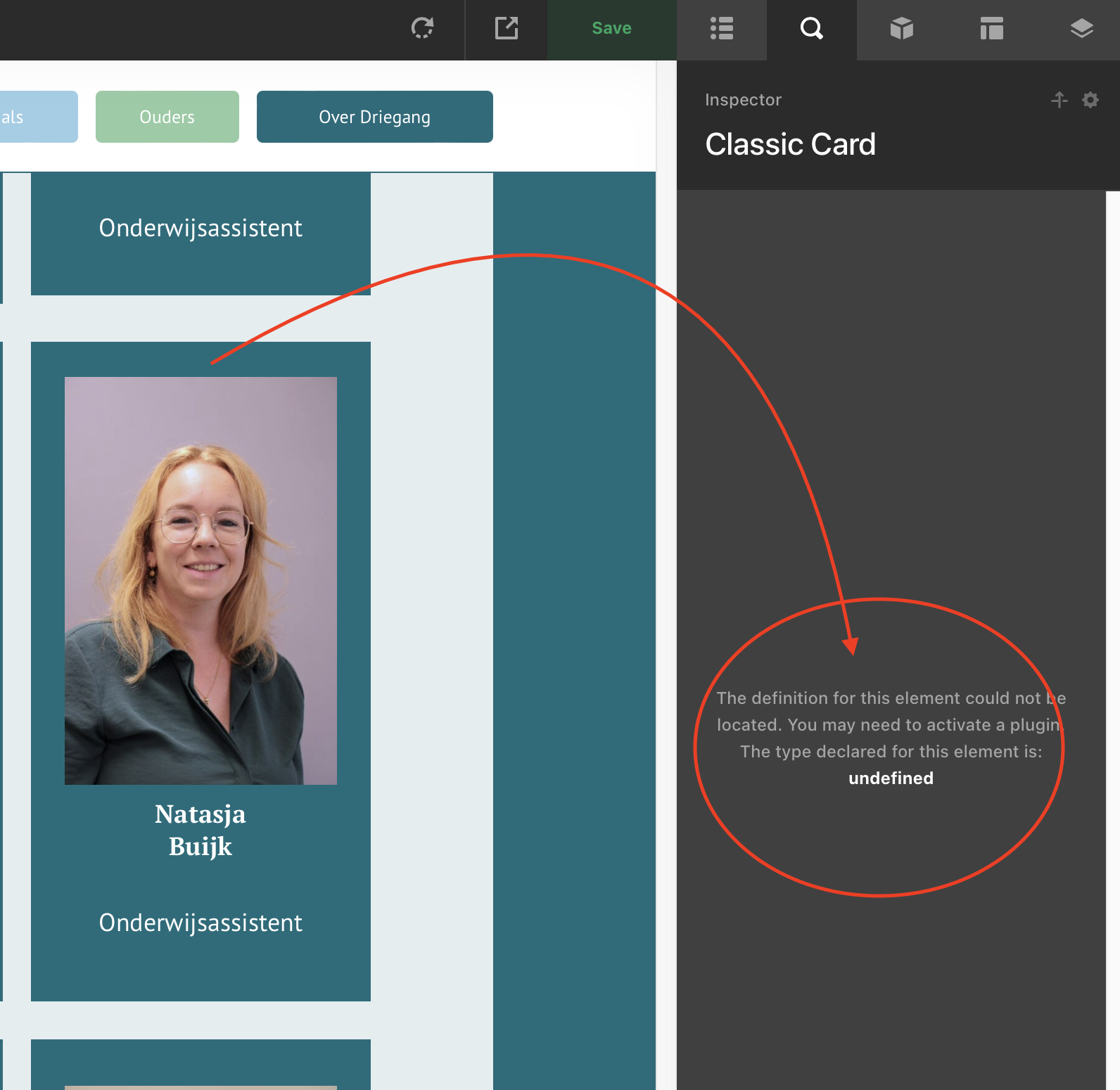
Task: Show the Layers stack panel
Action: (x=1081, y=28)
